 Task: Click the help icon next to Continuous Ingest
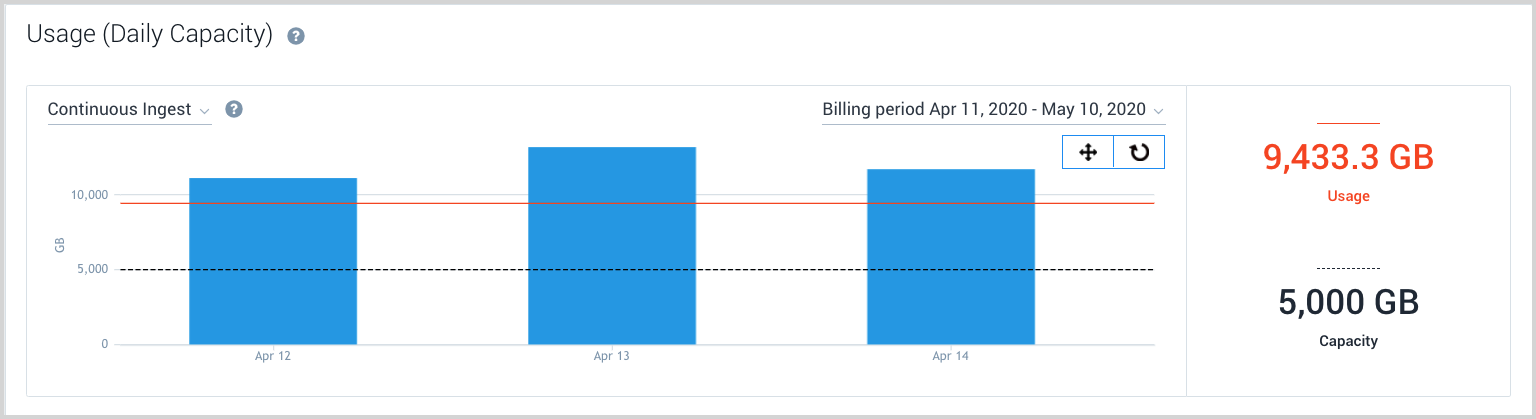pyautogui.click(x=234, y=109)
